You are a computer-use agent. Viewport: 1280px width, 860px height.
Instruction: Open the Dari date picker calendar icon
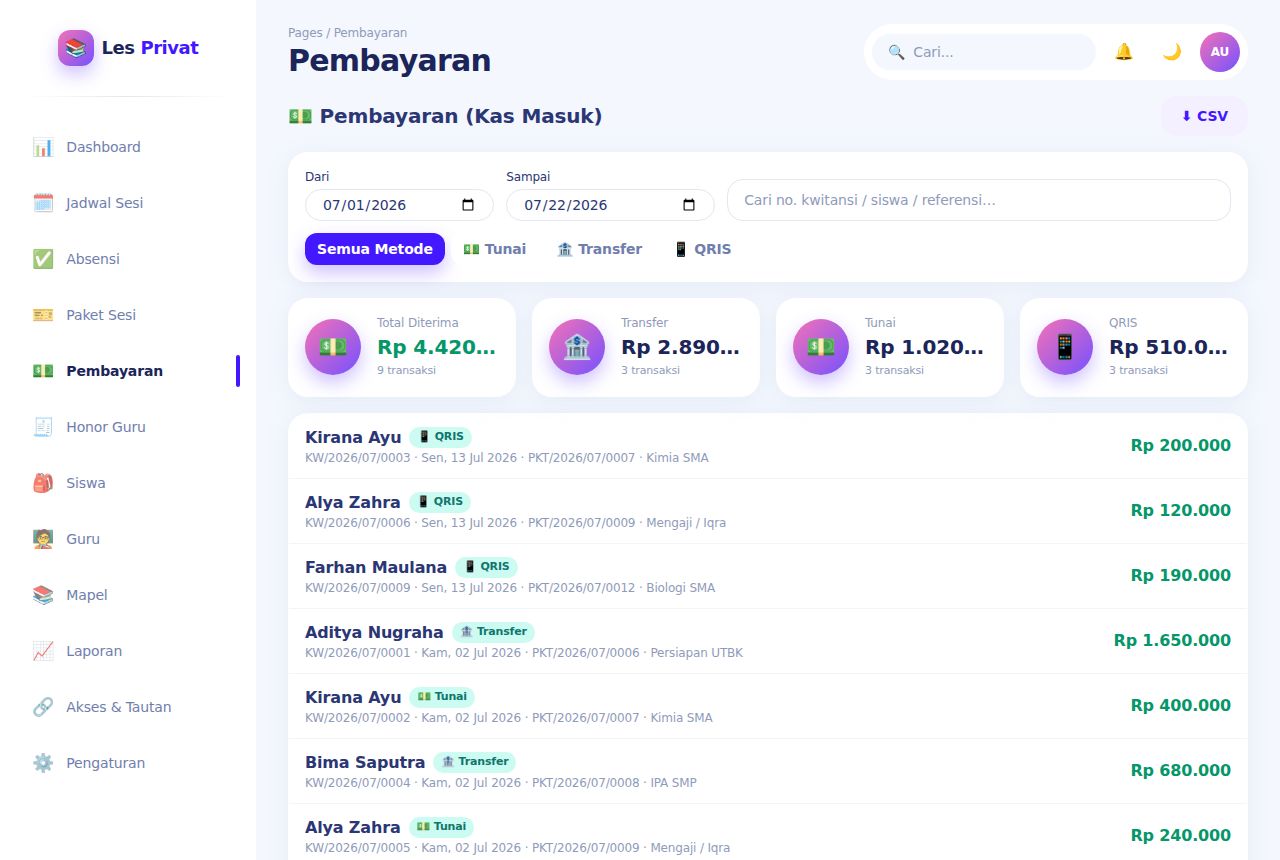click(x=468, y=205)
